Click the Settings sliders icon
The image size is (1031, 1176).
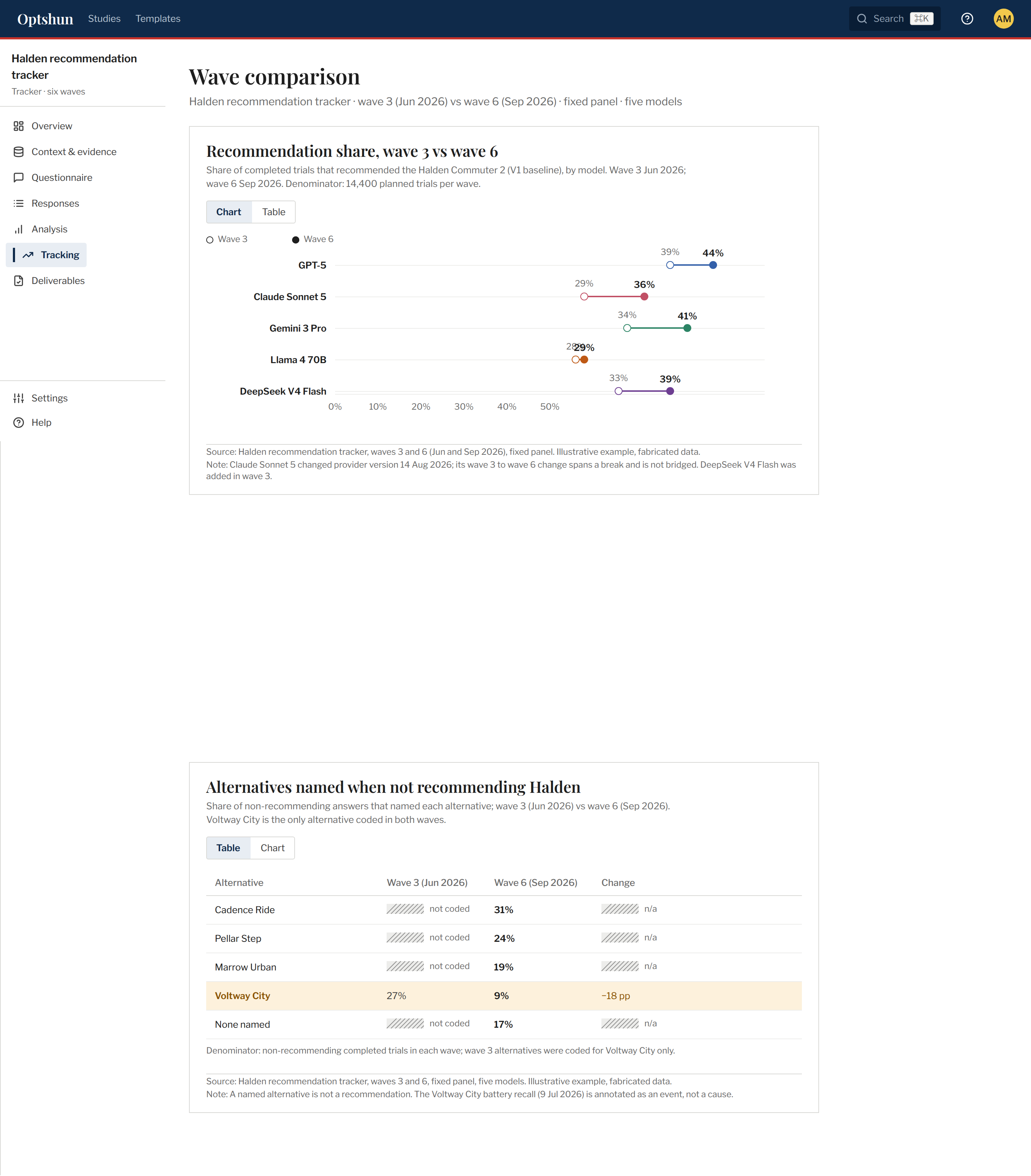pyautogui.click(x=18, y=398)
